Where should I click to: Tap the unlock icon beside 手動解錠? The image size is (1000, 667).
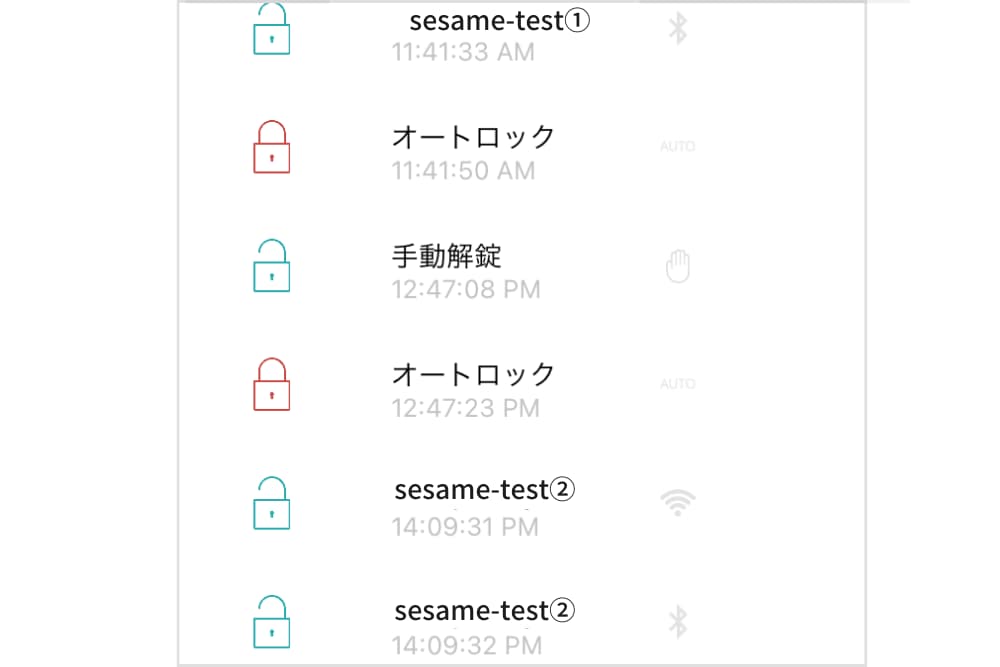tap(270, 266)
